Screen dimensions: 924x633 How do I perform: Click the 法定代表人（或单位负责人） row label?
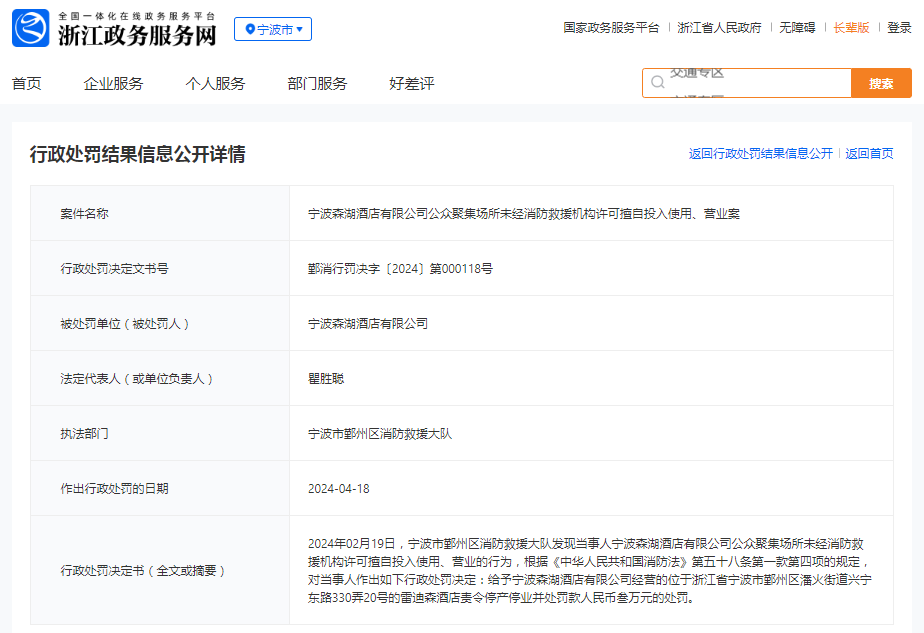(137, 378)
